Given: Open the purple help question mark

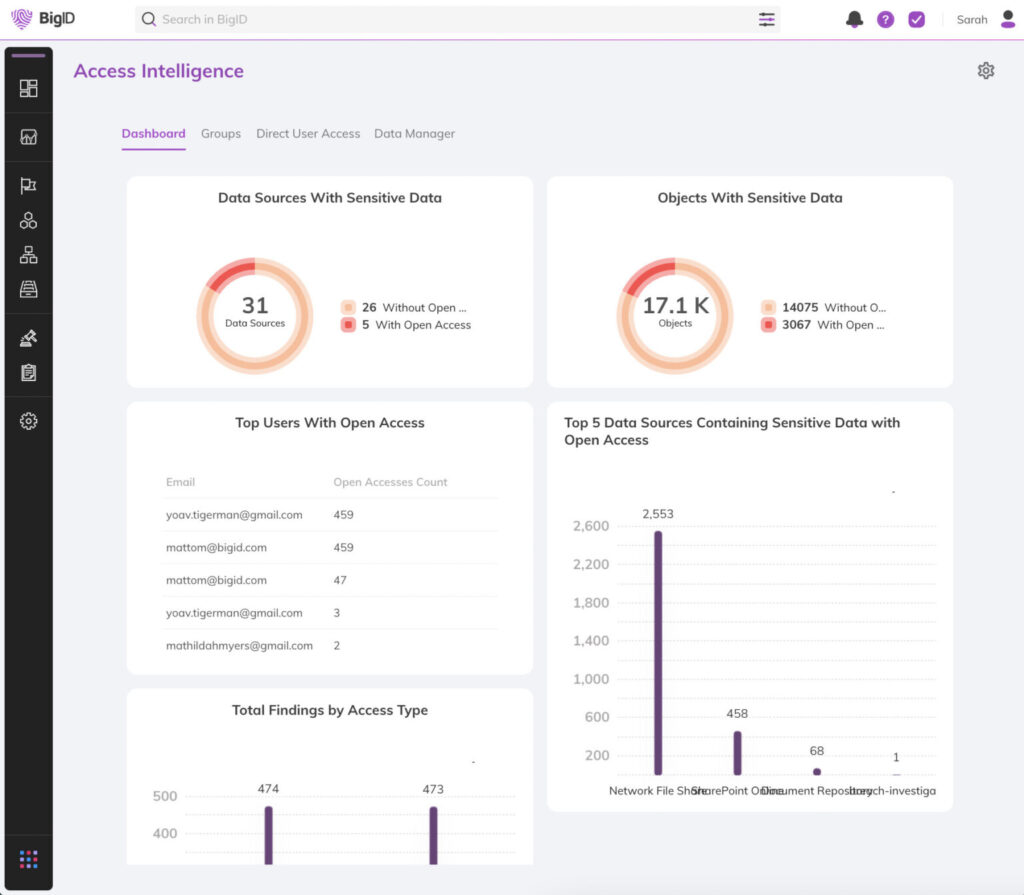Looking at the screenshot, I should pos(886,20).
